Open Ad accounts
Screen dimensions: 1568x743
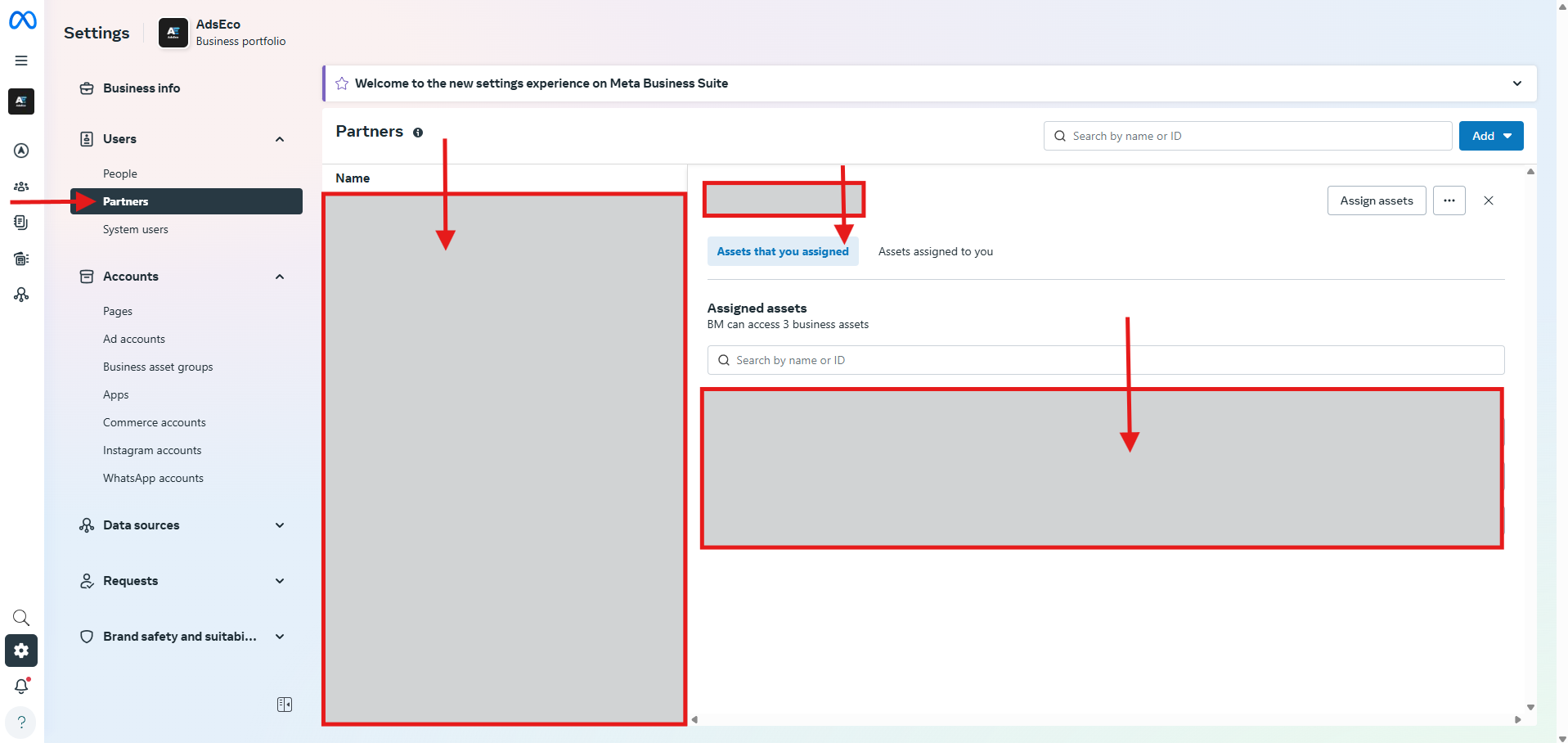tap(134, 339)
